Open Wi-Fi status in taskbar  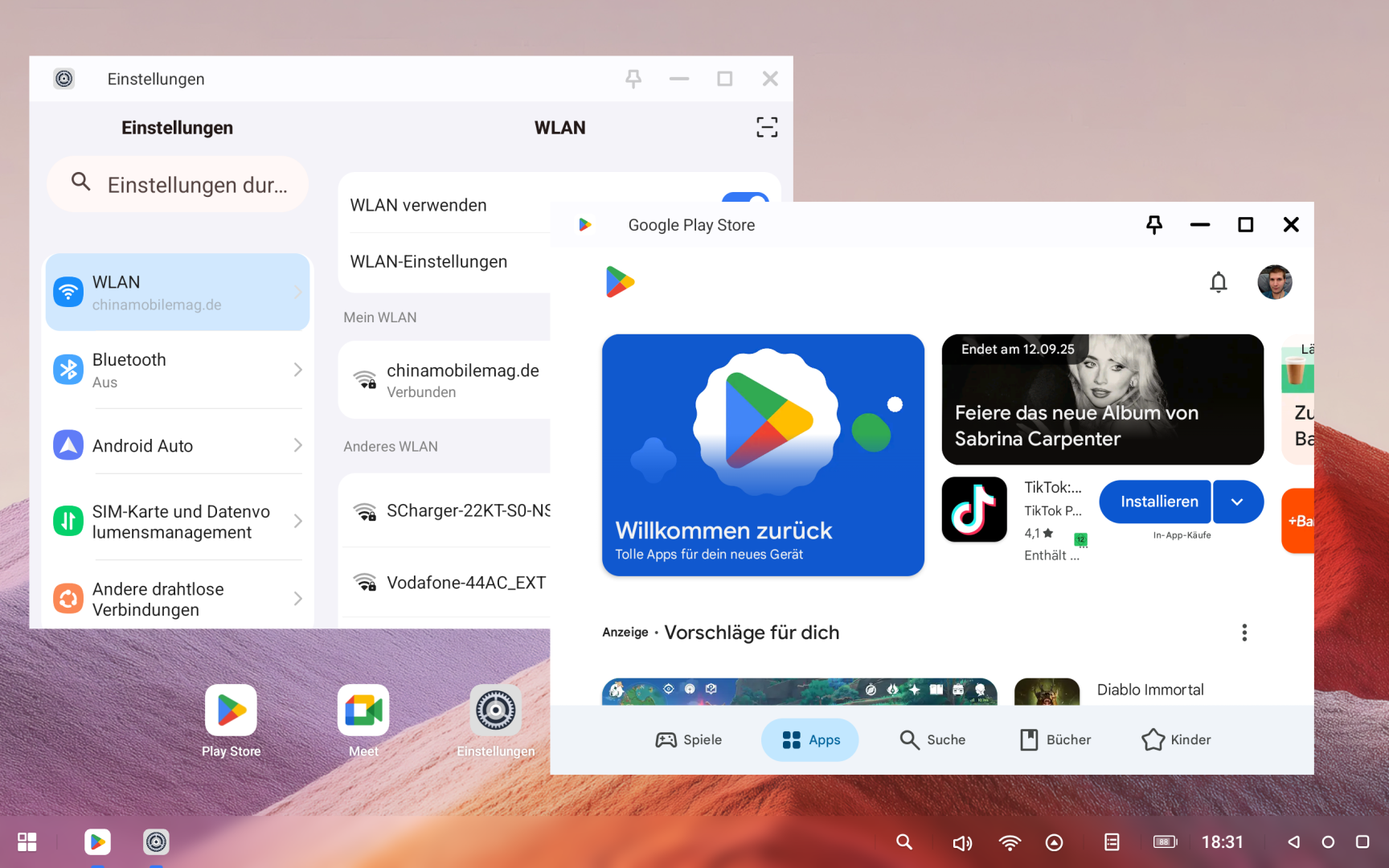point(1010,841)
